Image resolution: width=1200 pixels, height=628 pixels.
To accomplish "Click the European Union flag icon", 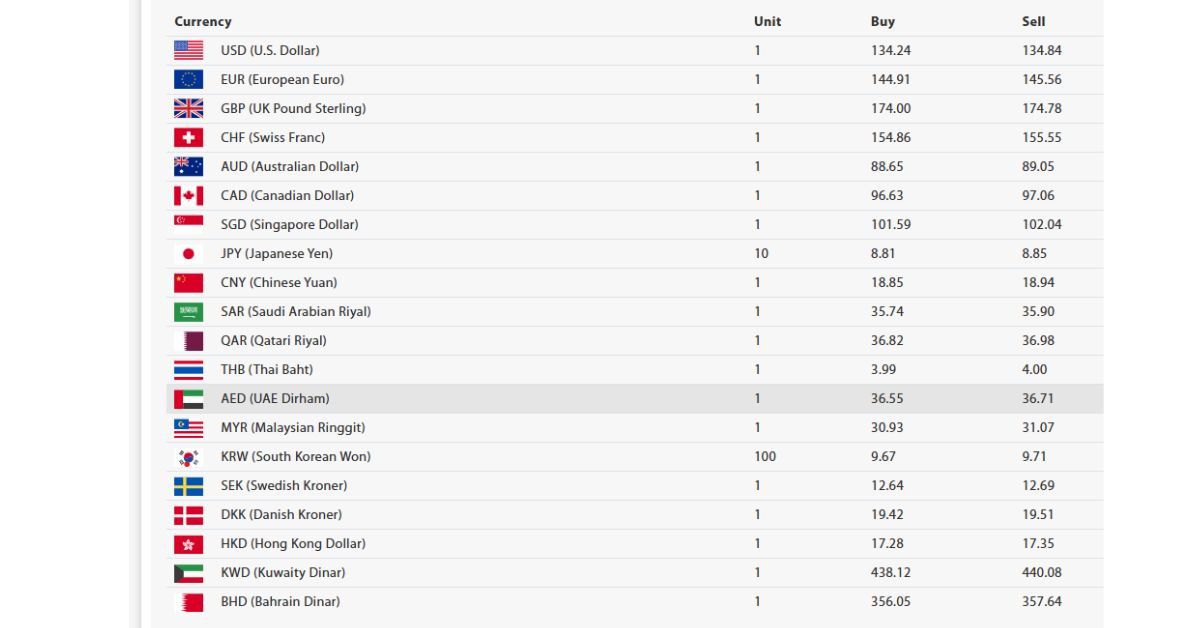I will tap(188, 79).
